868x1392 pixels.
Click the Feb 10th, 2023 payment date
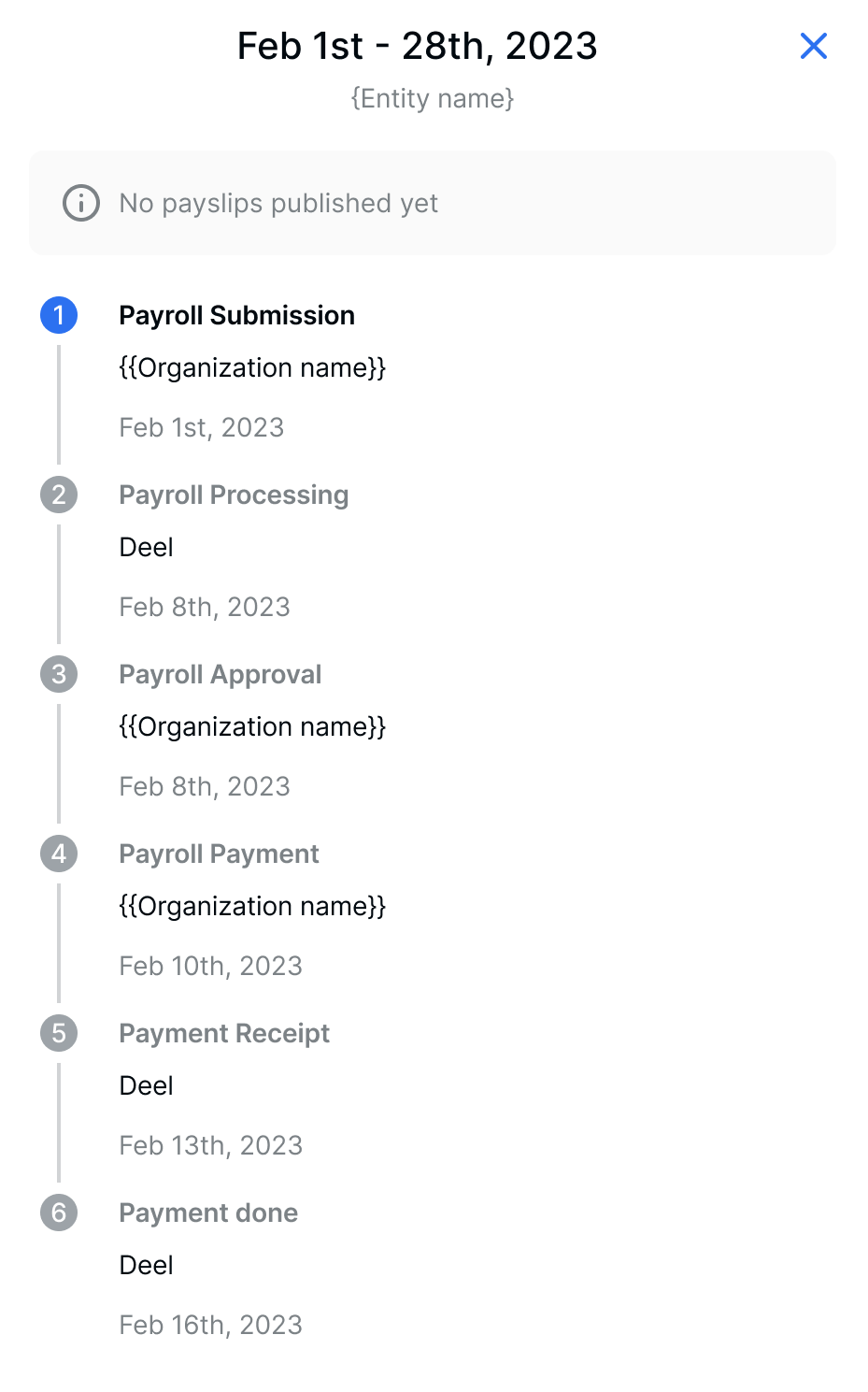[210, 966]
